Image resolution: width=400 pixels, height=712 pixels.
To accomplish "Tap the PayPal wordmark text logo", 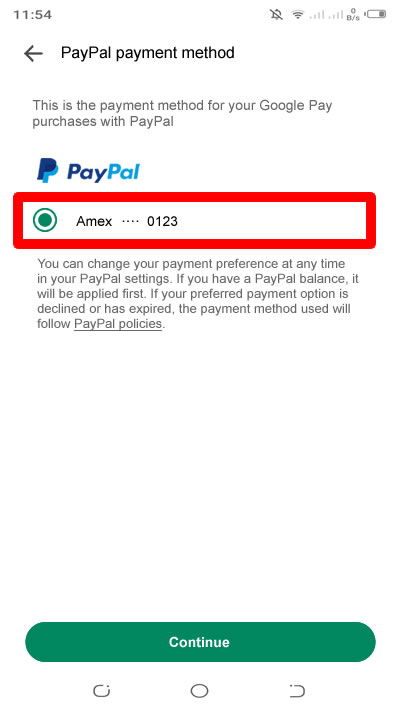I will [x=104, y=172].
